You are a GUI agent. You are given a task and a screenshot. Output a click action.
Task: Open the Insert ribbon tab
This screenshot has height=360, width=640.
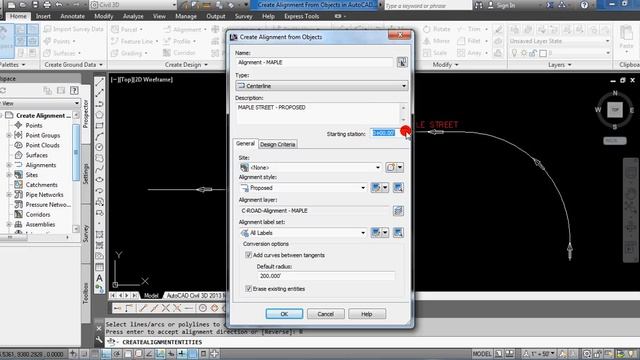[x=43, y=16]
